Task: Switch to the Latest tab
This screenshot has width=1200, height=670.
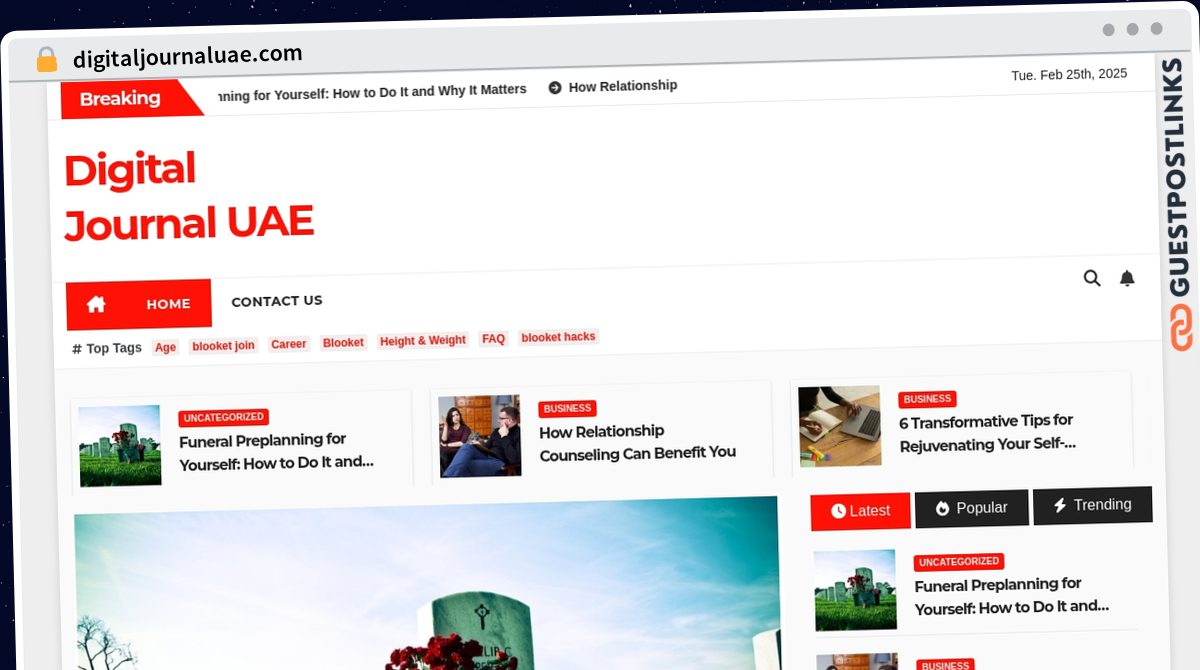Action: point(860,511)
